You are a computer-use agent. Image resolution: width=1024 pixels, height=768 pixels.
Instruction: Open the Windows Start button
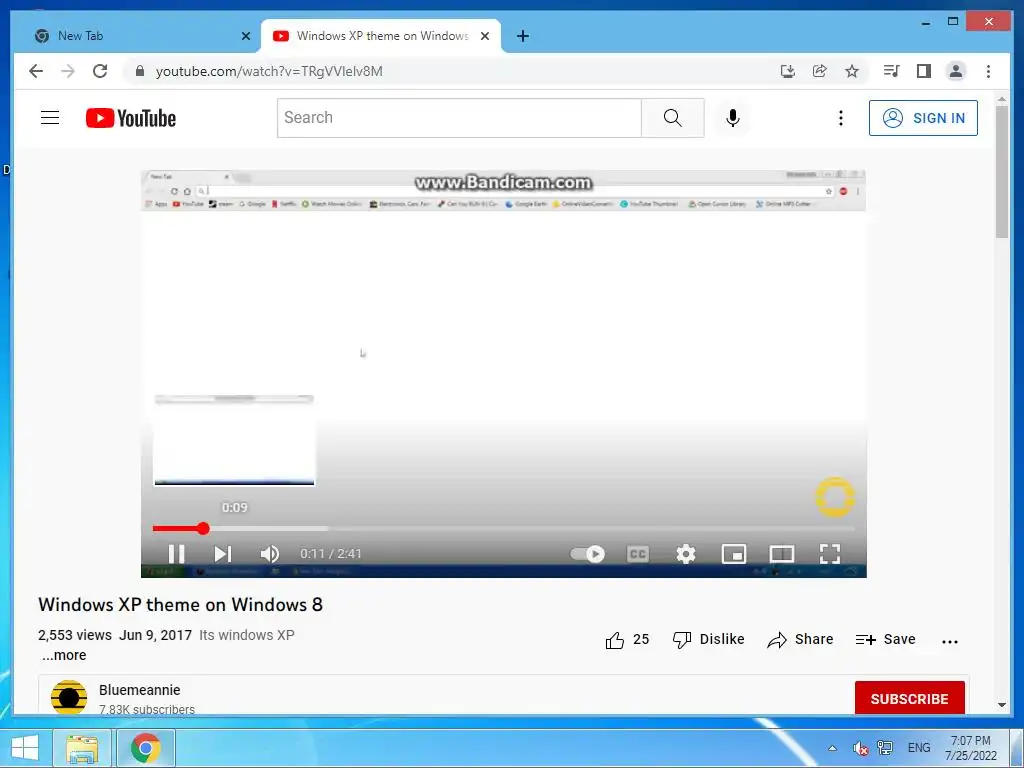tap(25, 748)
